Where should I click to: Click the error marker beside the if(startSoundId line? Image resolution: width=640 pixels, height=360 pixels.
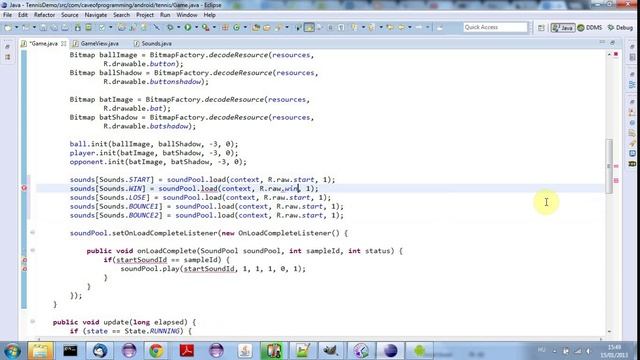tap(24, 260)
